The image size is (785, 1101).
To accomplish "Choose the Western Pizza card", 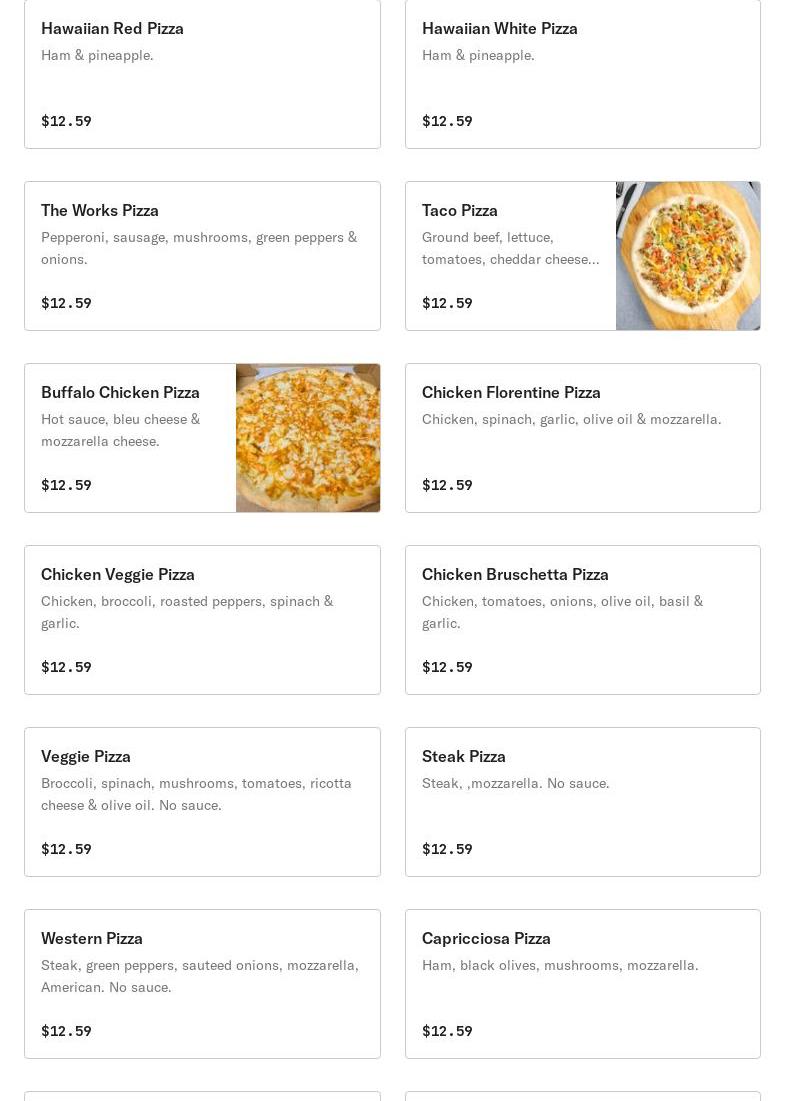I will (202, 983).
